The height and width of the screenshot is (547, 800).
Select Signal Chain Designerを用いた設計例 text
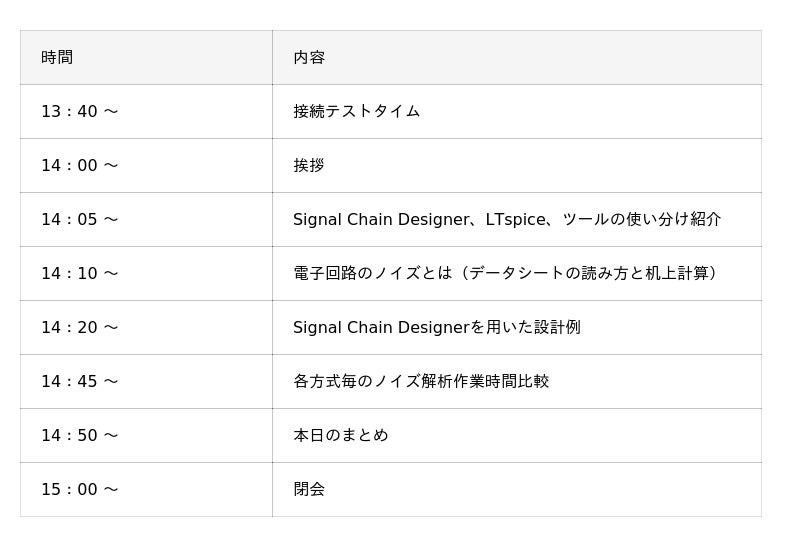tap(437, 328)
